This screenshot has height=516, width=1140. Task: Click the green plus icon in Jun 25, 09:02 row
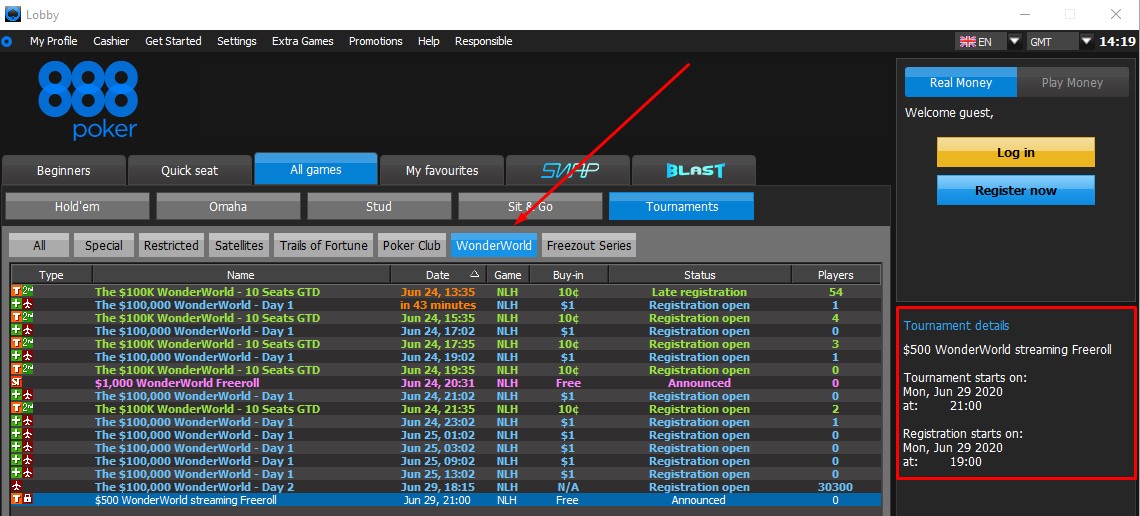point(16,461)
